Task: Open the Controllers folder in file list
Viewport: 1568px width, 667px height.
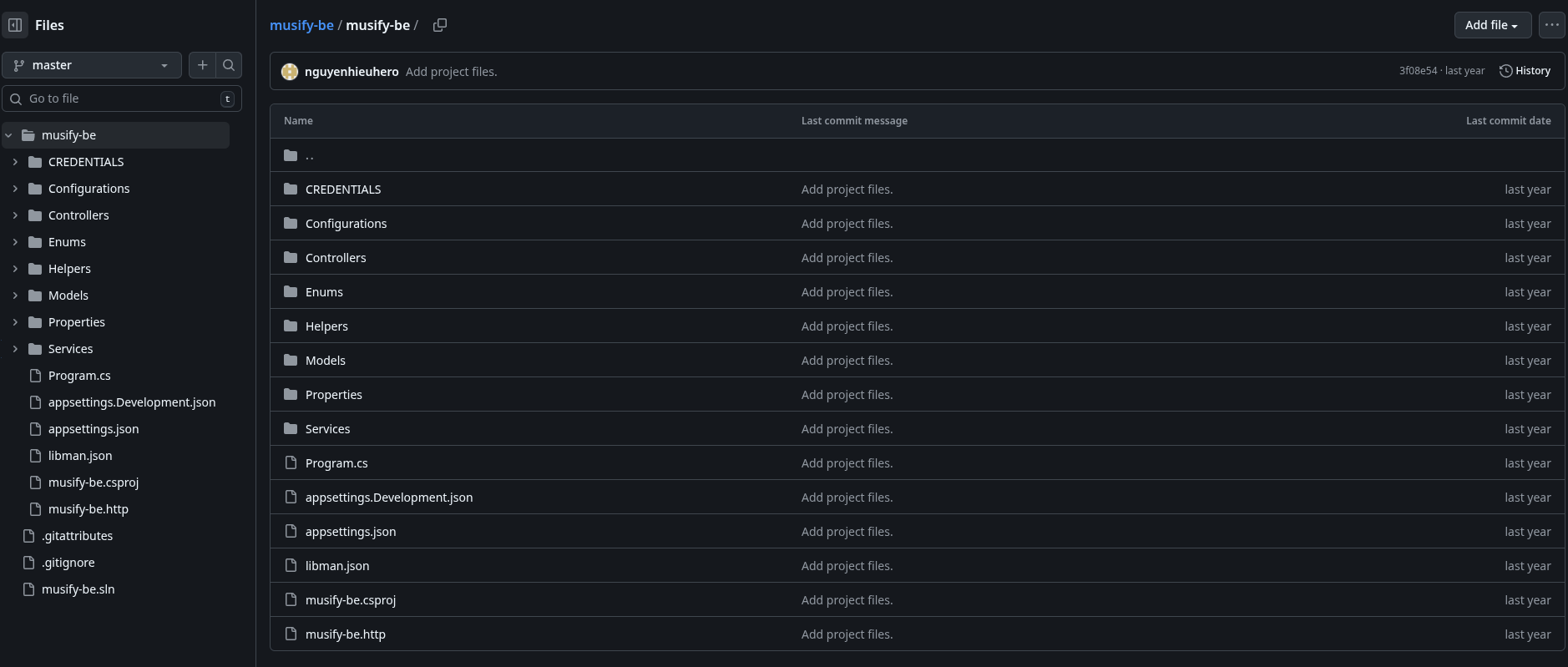Action: tap(336, 258)
